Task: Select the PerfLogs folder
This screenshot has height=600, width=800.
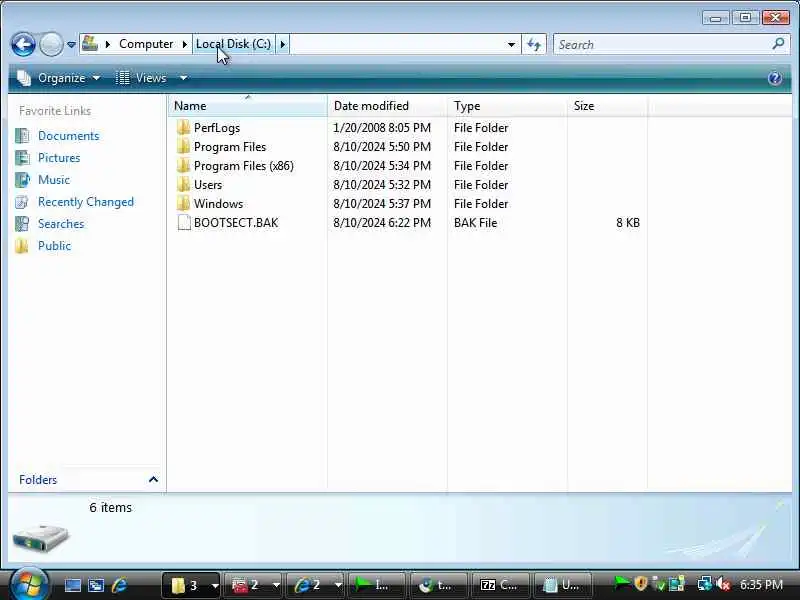Action: pyautogui.click(x=216, y=128)
